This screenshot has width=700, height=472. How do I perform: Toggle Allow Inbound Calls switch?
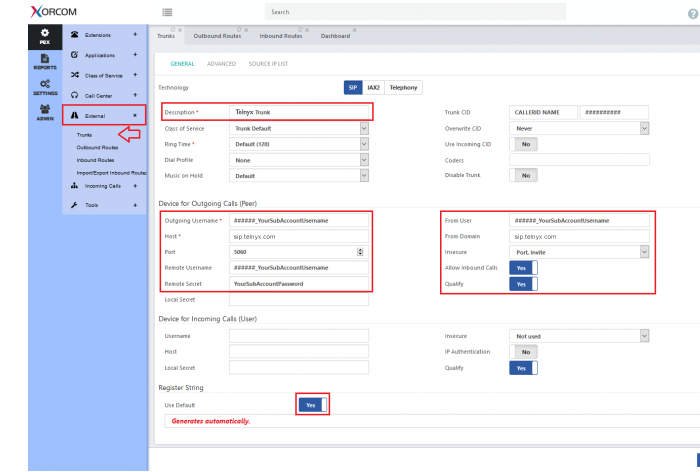pos(523,268)
